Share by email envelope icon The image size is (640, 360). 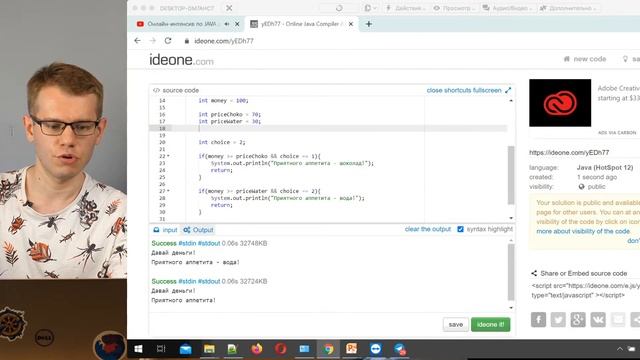pyautogui.click(x=618, y=320)
